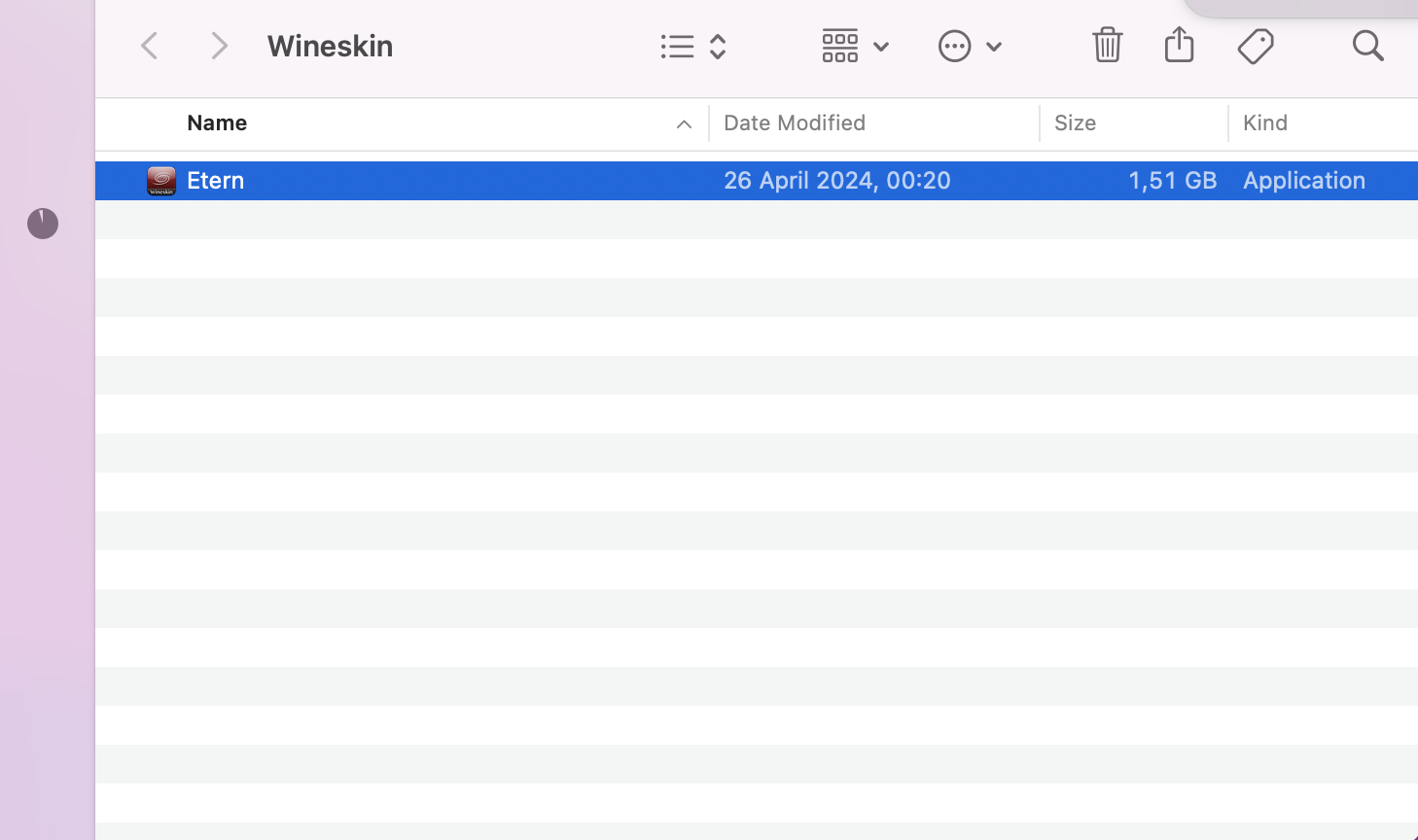Open Finder search magnifier
This screenshot has height=840, width=1418.
(x=1367, y=46)
